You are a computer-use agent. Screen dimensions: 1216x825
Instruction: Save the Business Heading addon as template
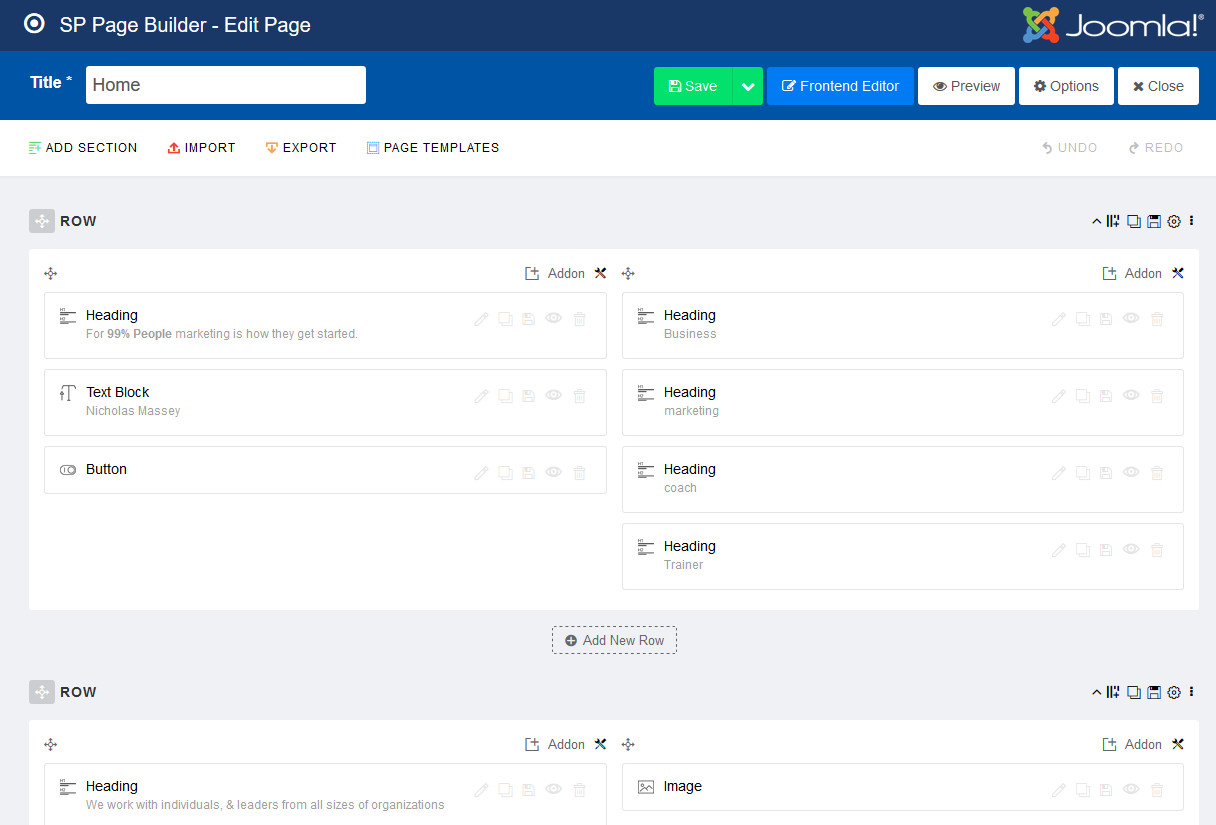[1105, 318]
